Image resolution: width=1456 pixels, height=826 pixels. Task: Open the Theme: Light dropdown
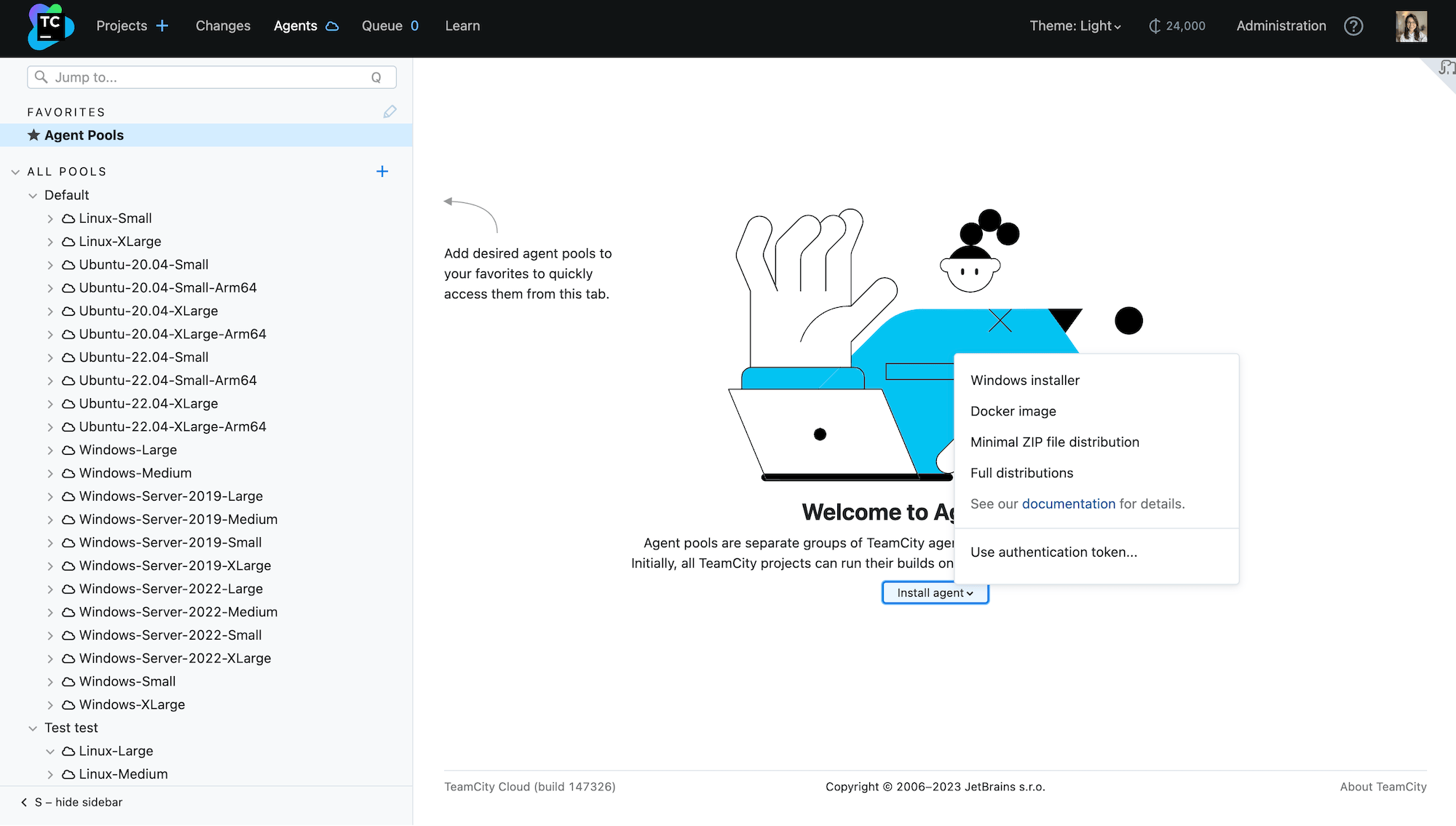click(x=1075, y=26)
